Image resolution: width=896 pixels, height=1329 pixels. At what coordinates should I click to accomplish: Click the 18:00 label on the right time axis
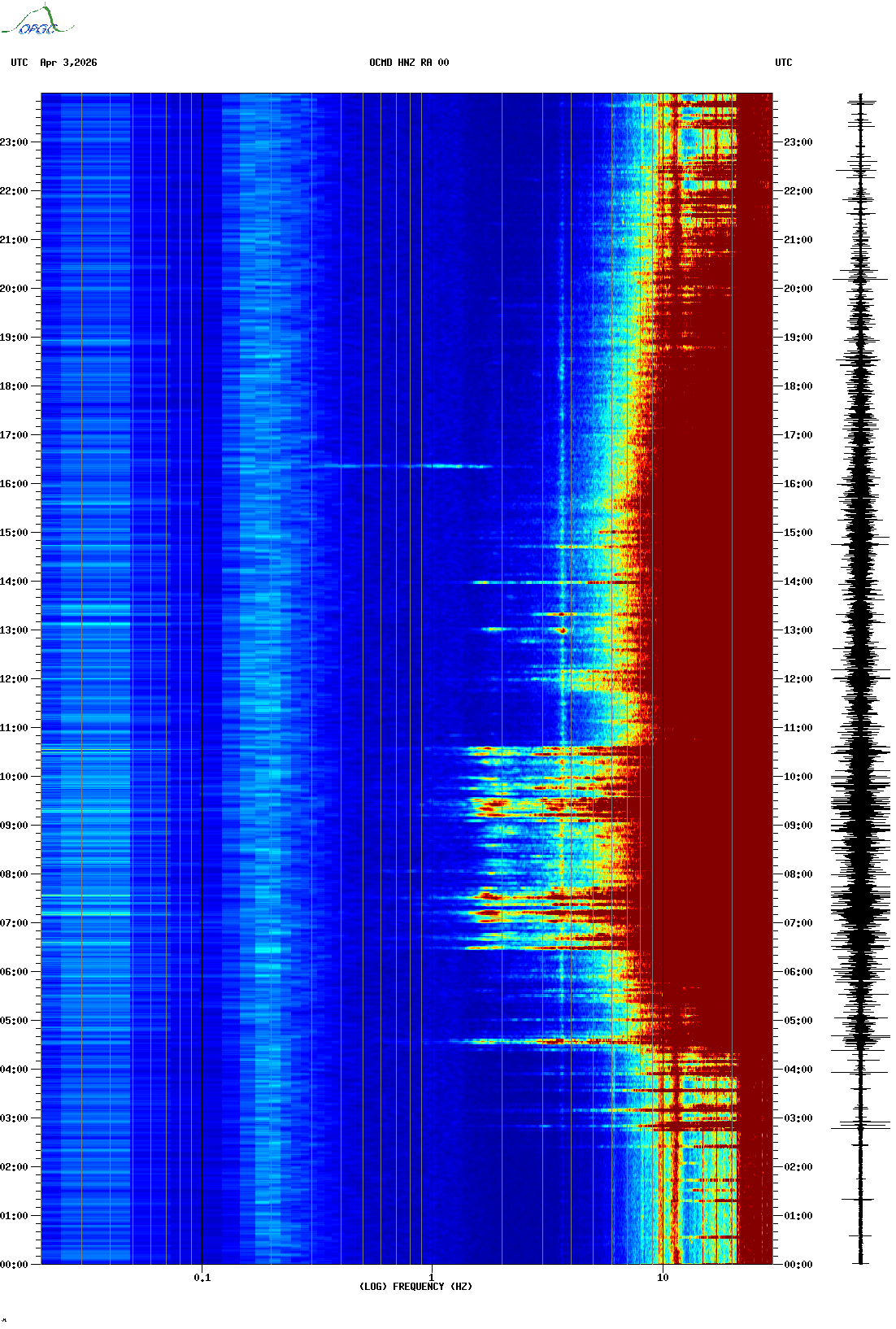[x=798, y=386]
